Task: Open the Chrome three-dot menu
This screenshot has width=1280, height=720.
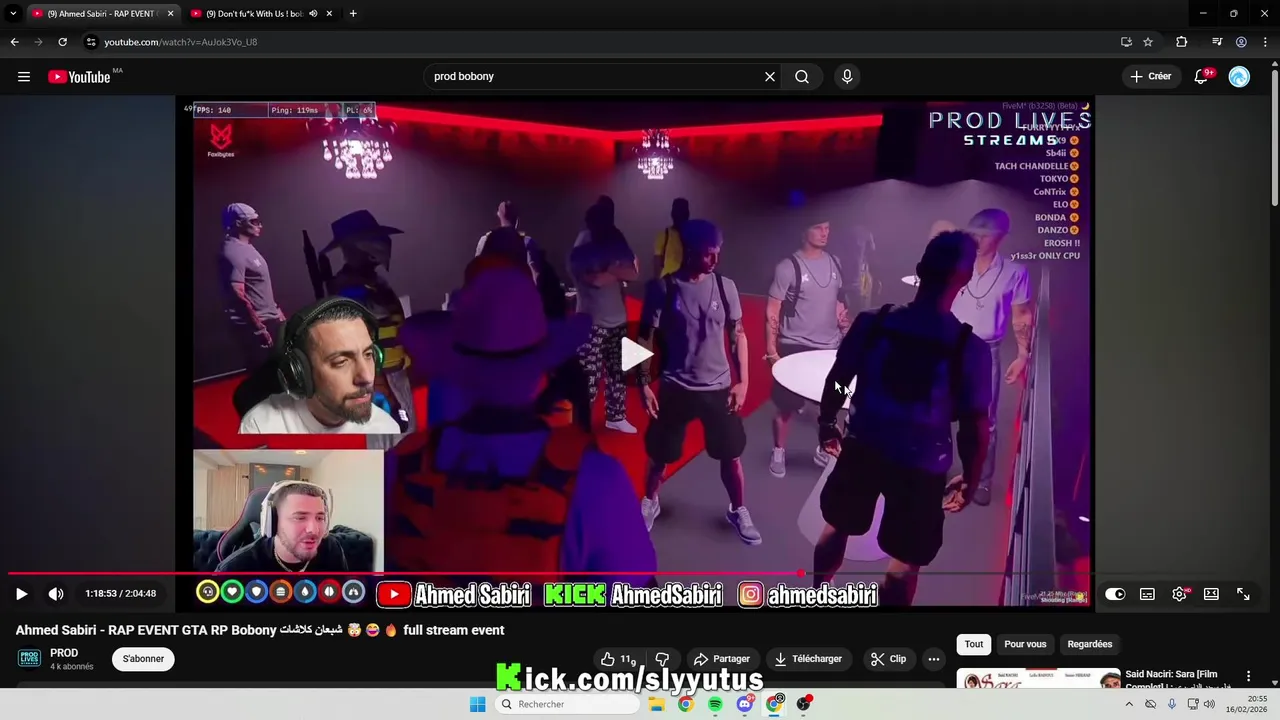Action: pos(1265,42)
